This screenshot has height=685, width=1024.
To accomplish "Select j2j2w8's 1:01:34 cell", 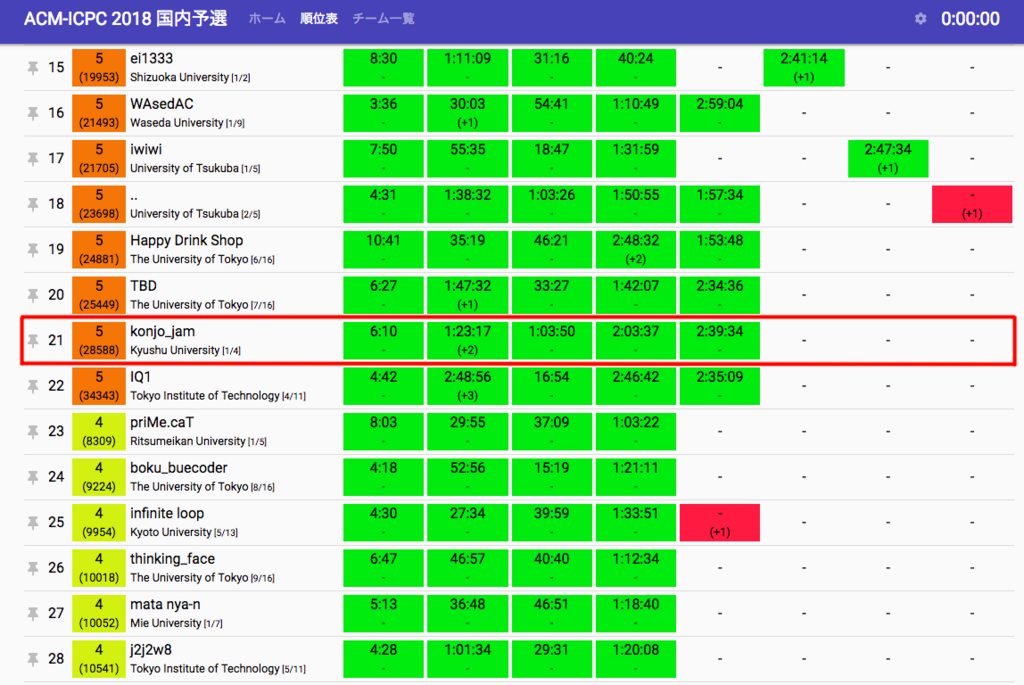I will coord(468,659).
